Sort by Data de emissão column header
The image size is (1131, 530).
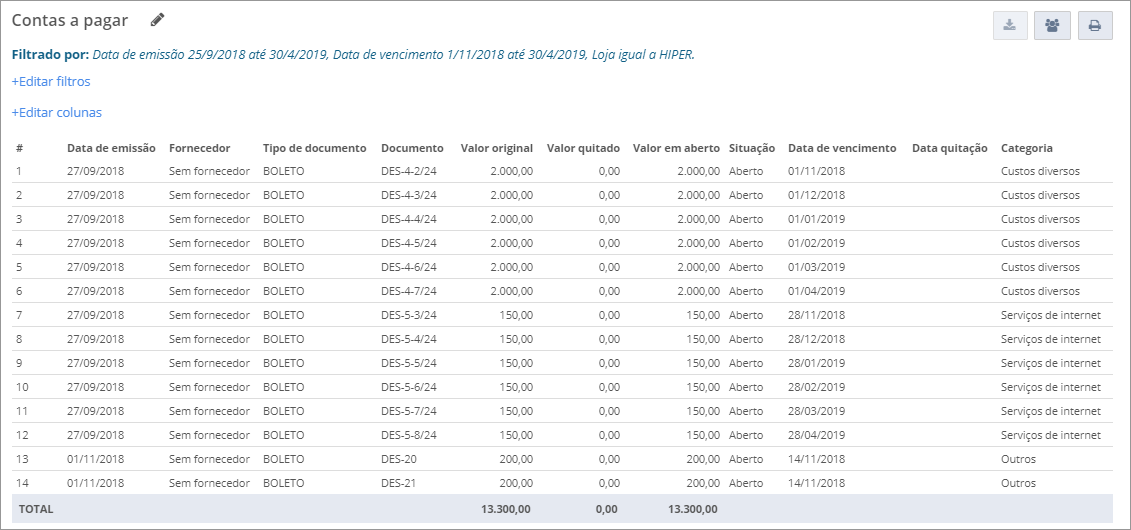click(x=111, y=148)
